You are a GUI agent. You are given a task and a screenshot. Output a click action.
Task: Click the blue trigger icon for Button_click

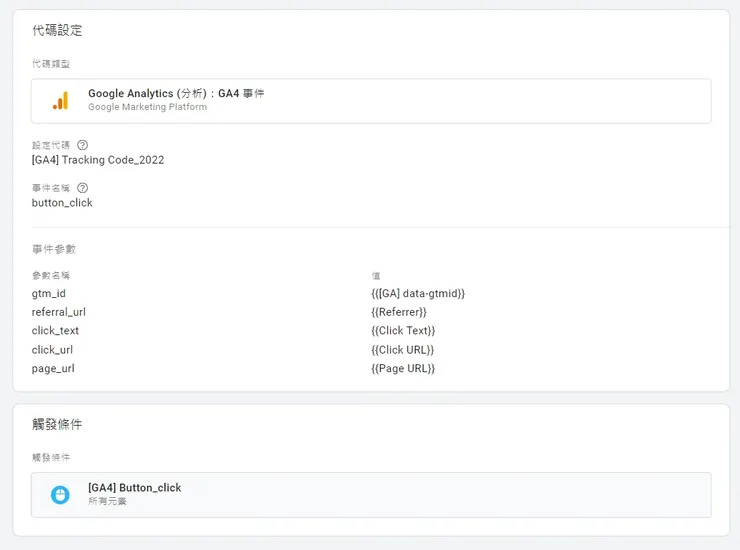pyautogui.click(x=61, y=494)
